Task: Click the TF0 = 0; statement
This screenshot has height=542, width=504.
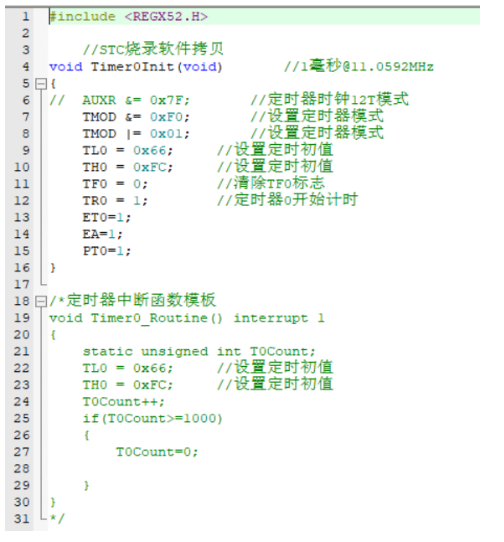Action: pos(115,184)
